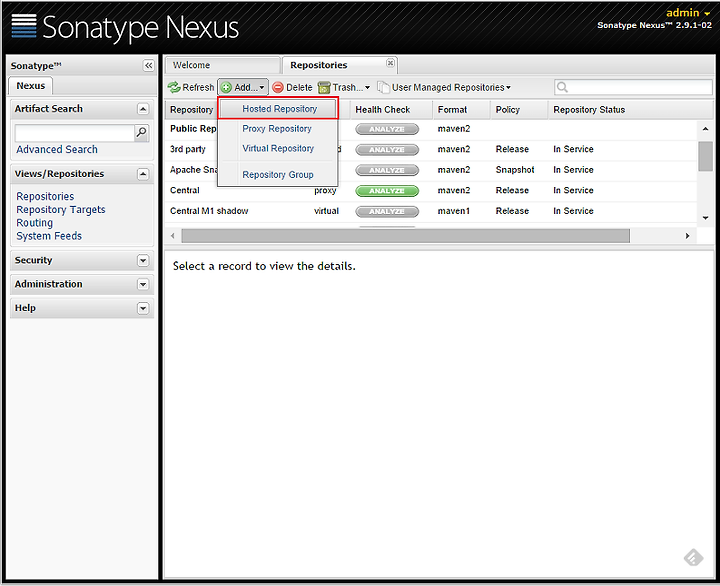Collapse the Views/Repositories section
This screenshot has height=586, width=720.
(143, 174)
